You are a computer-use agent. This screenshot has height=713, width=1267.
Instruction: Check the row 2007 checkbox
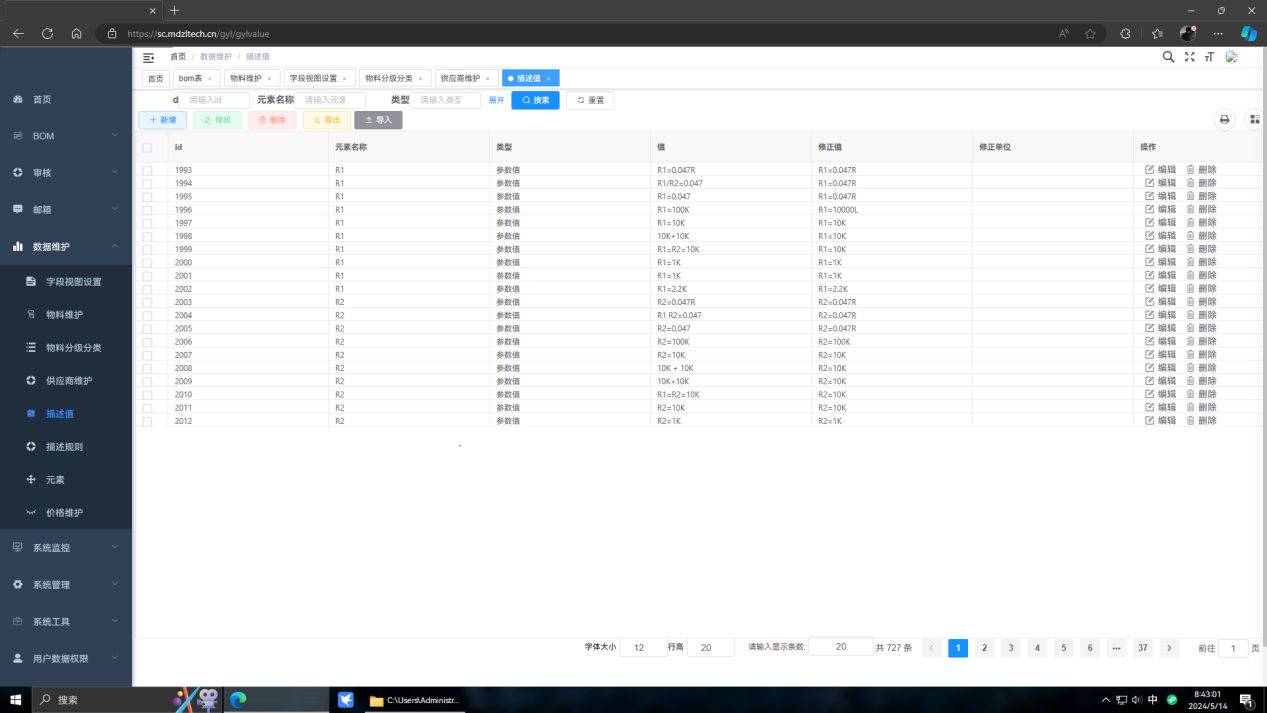pyautogui.click(x=147, y=356)
